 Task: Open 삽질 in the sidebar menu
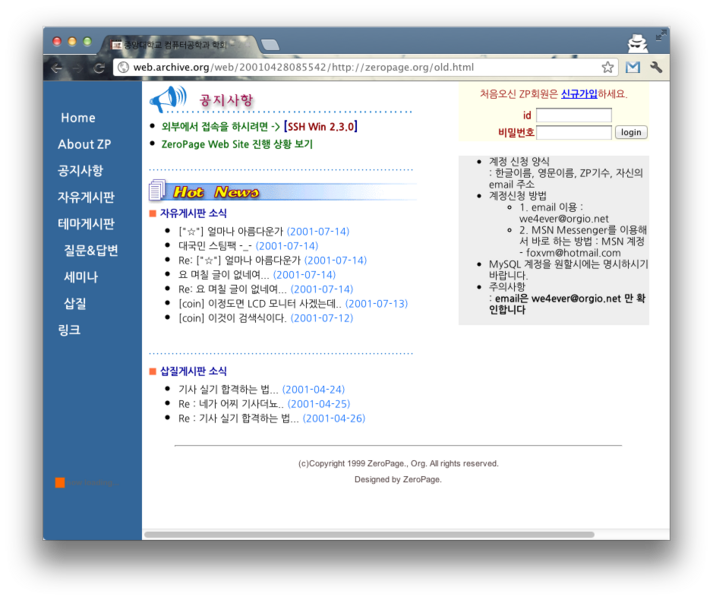[75, 303]
